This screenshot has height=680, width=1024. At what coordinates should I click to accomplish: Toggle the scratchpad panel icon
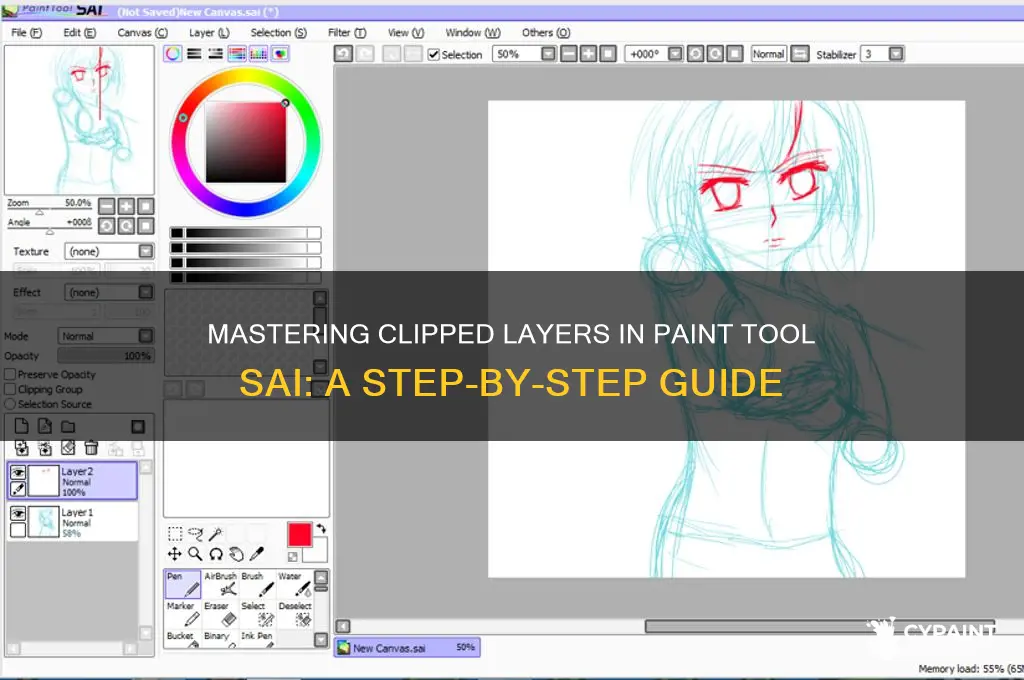click(280, 54)
